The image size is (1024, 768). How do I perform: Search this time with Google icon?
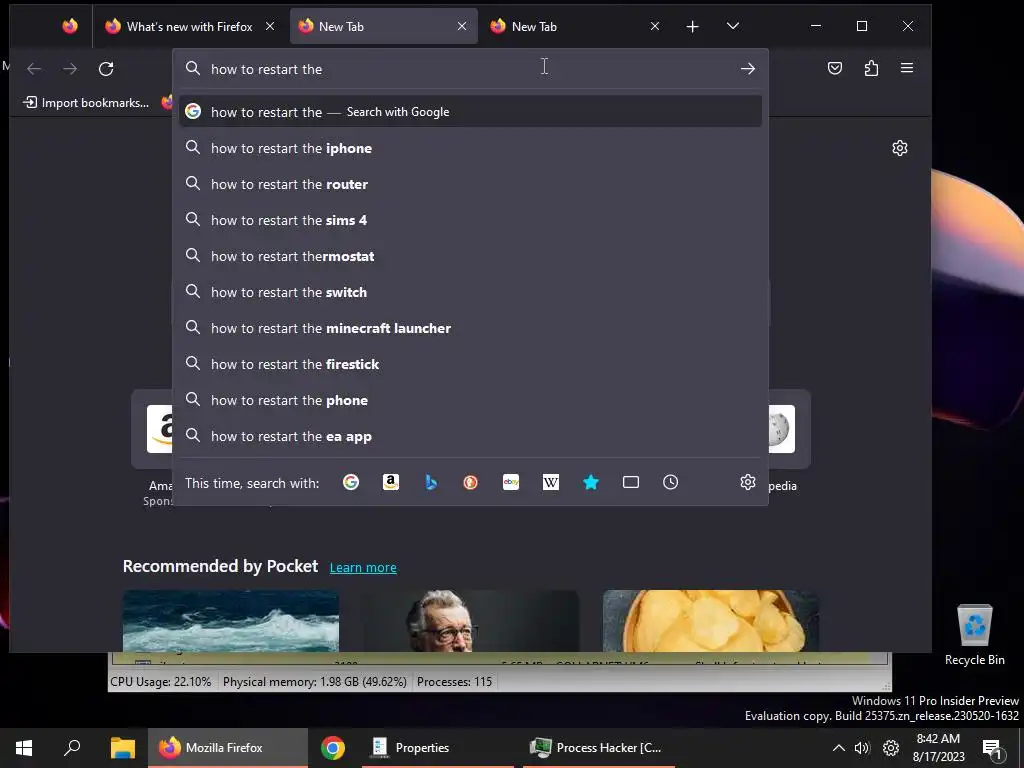pos(351,482)
